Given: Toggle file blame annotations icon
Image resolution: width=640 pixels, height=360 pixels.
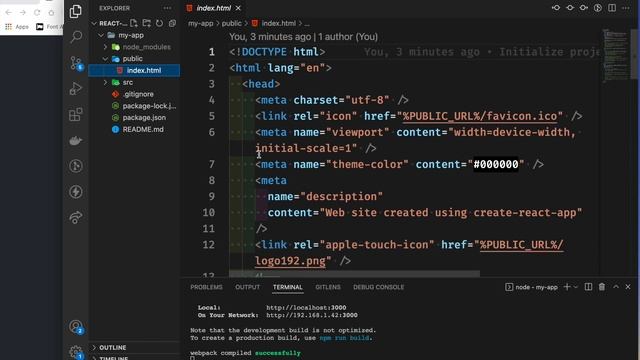Looking at the screenshot, I should (x=598, y=8).
